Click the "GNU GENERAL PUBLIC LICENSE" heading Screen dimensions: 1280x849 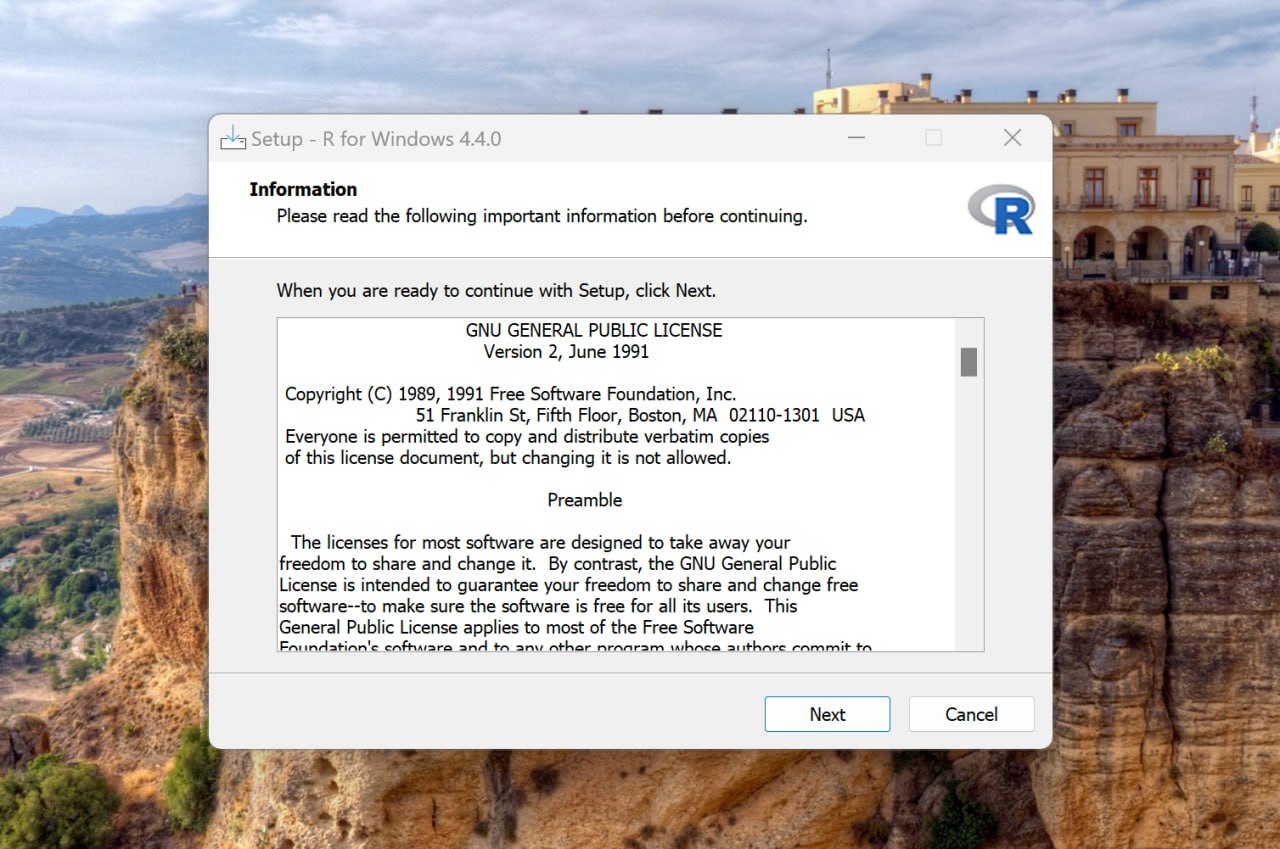click(594, 330)
